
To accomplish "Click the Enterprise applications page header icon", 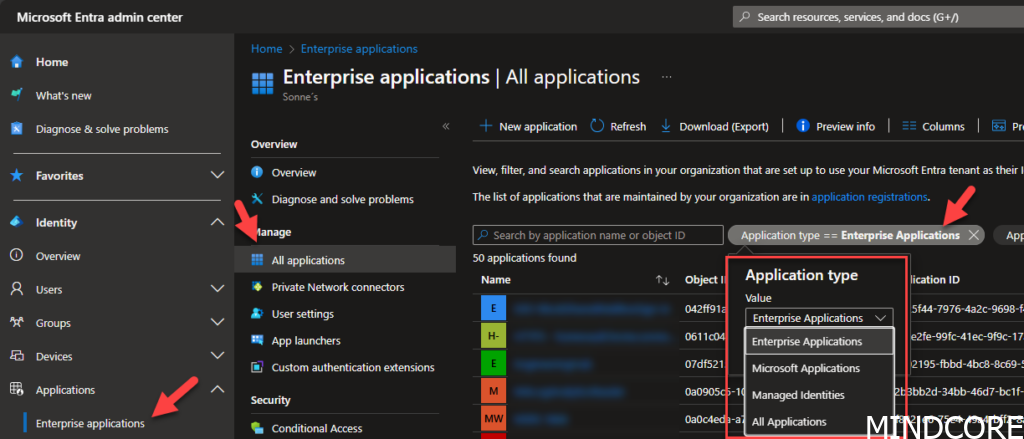I will coord(263,84).
